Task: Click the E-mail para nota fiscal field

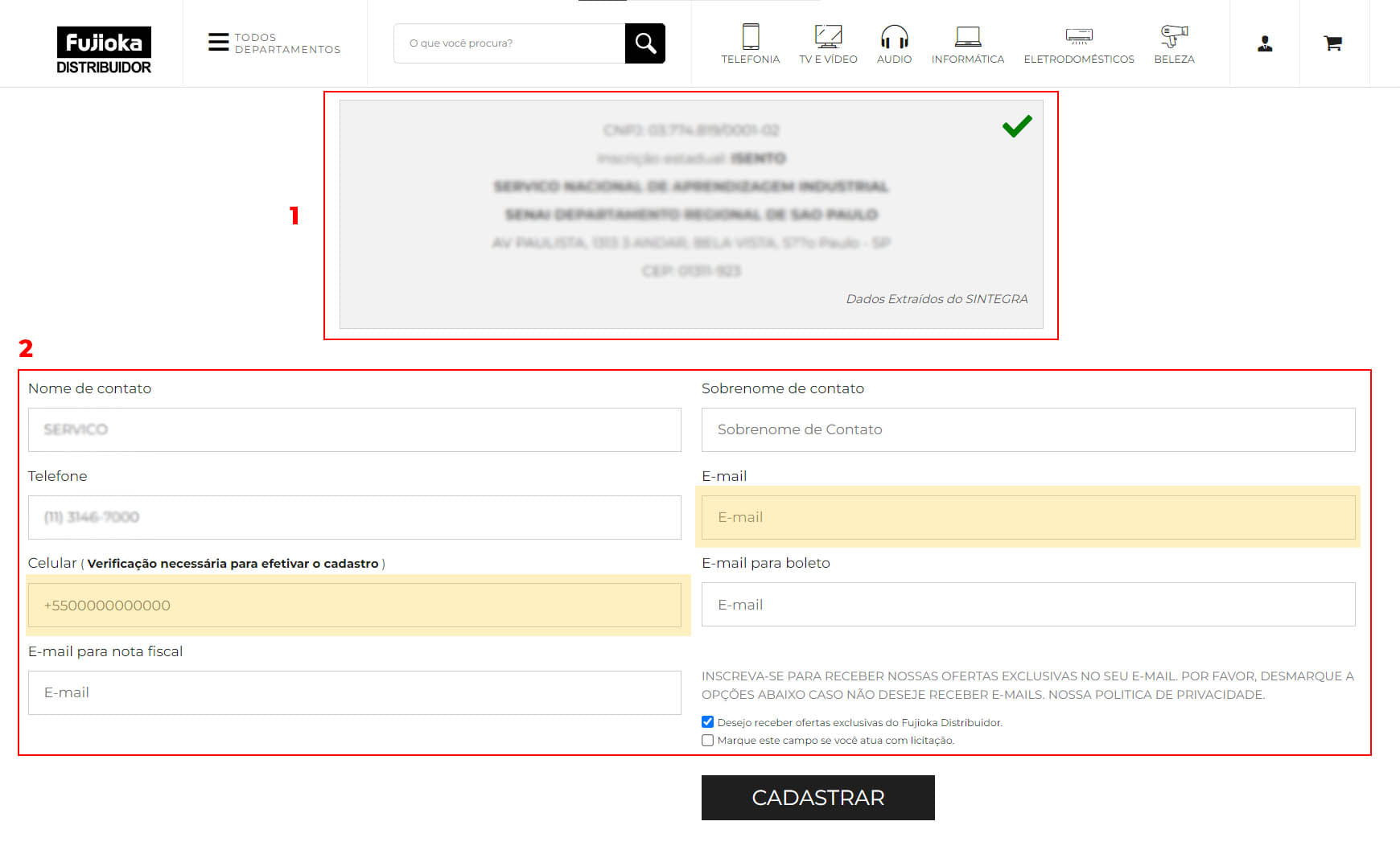Action: (x=354, y=692)
